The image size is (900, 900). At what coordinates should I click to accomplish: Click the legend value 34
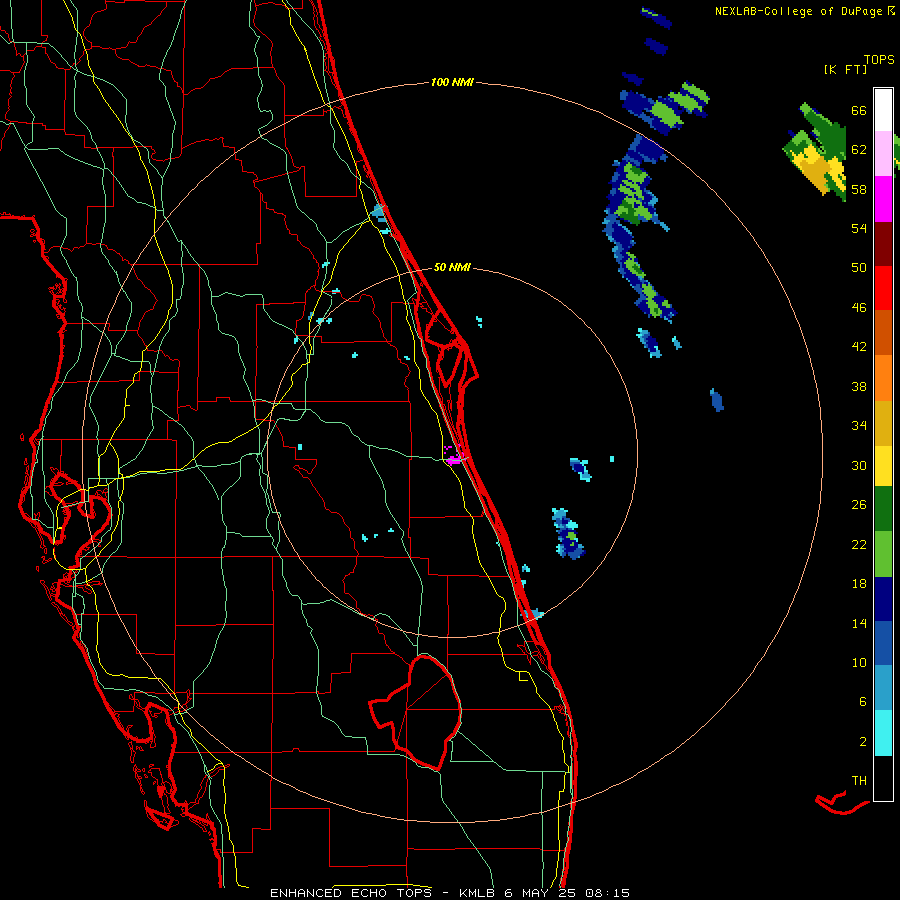click(859, 426)
